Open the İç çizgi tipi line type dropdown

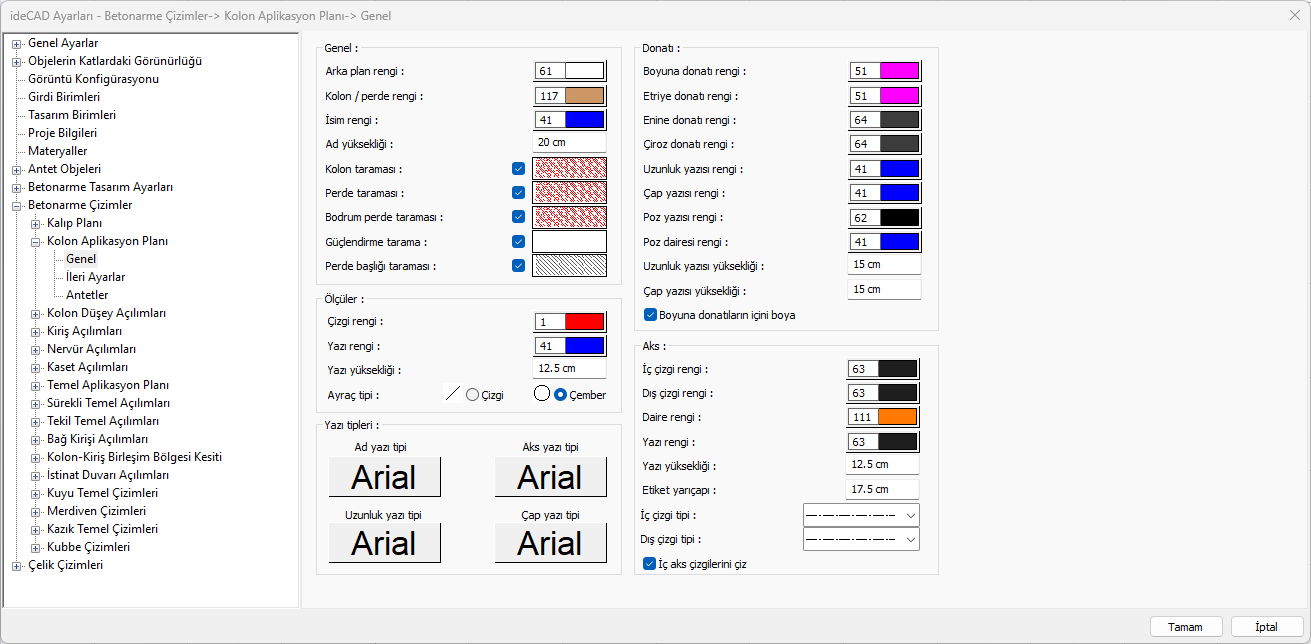tap(861, 515)
